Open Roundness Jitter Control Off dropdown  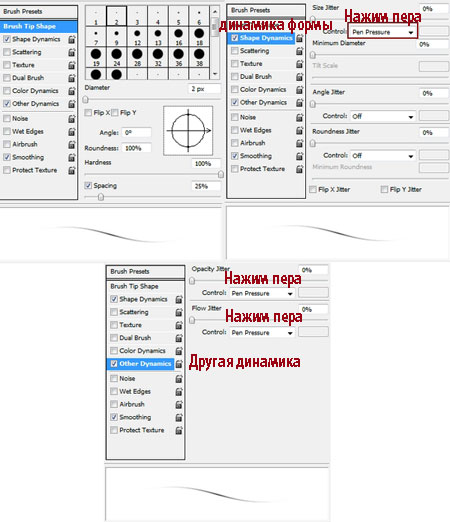click(x=383, y=156)
